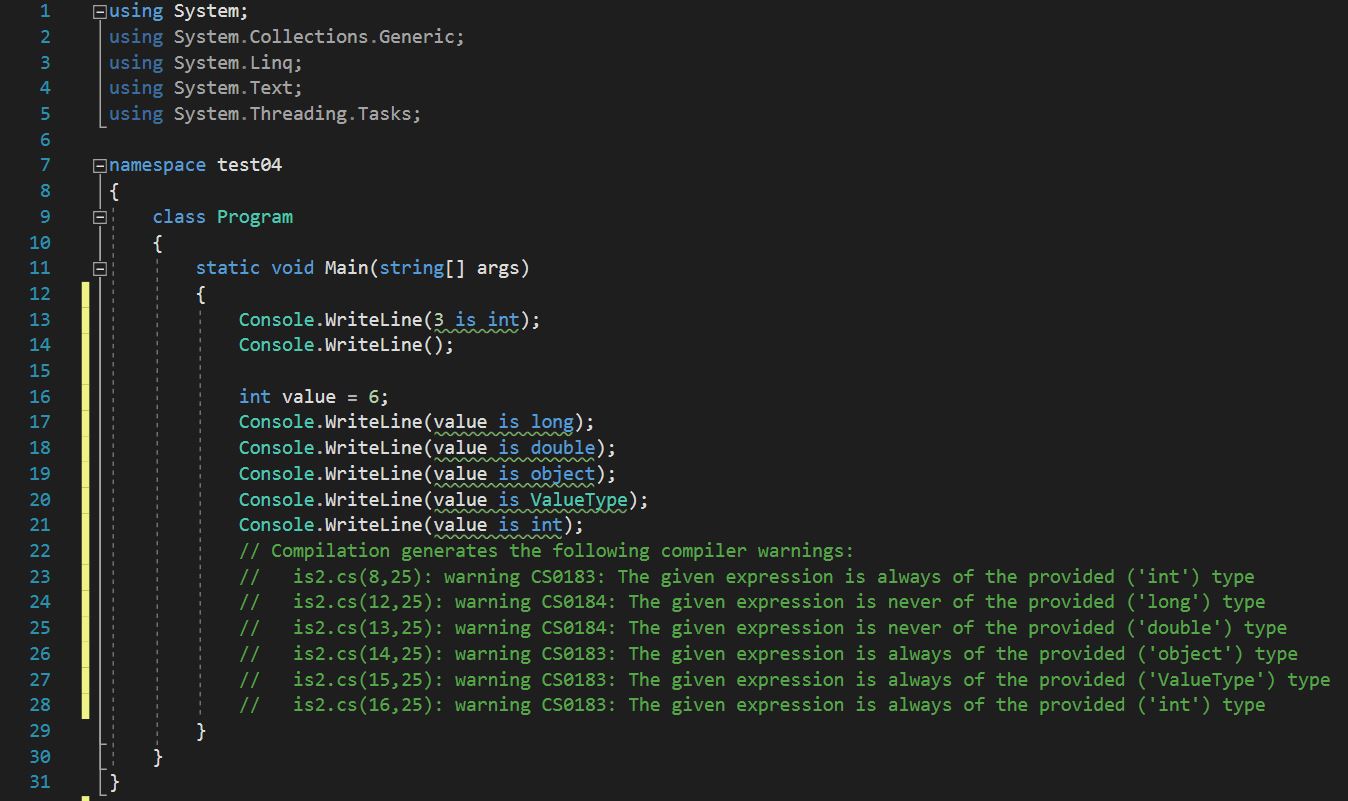Click the 'object' keyword in the code
The image size is (1348, 801).
563,474
